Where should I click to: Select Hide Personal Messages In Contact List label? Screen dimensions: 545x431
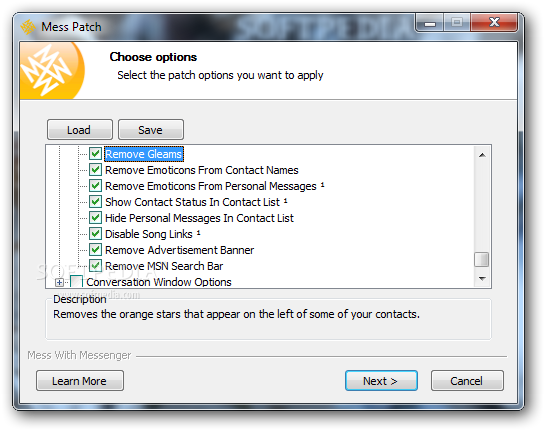coord(199,218)
